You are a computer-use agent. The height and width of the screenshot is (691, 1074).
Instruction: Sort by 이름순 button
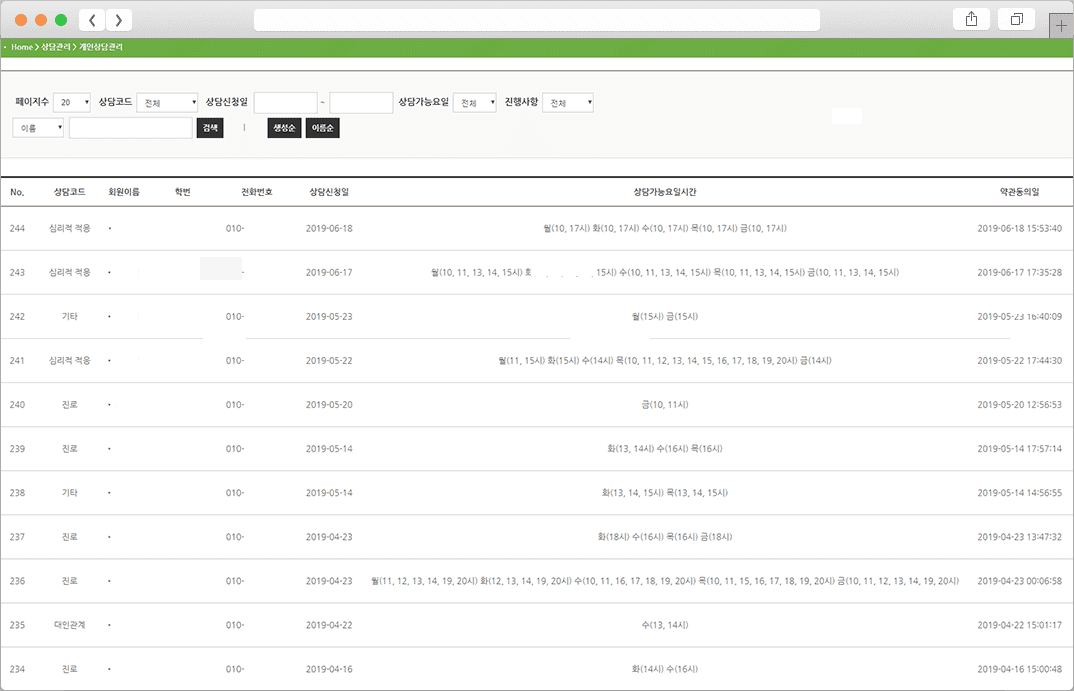[x=323, y=128]
